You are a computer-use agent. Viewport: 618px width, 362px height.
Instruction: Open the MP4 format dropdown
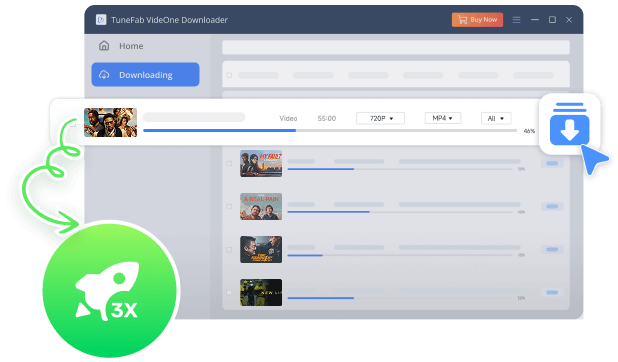click(443, 118)
